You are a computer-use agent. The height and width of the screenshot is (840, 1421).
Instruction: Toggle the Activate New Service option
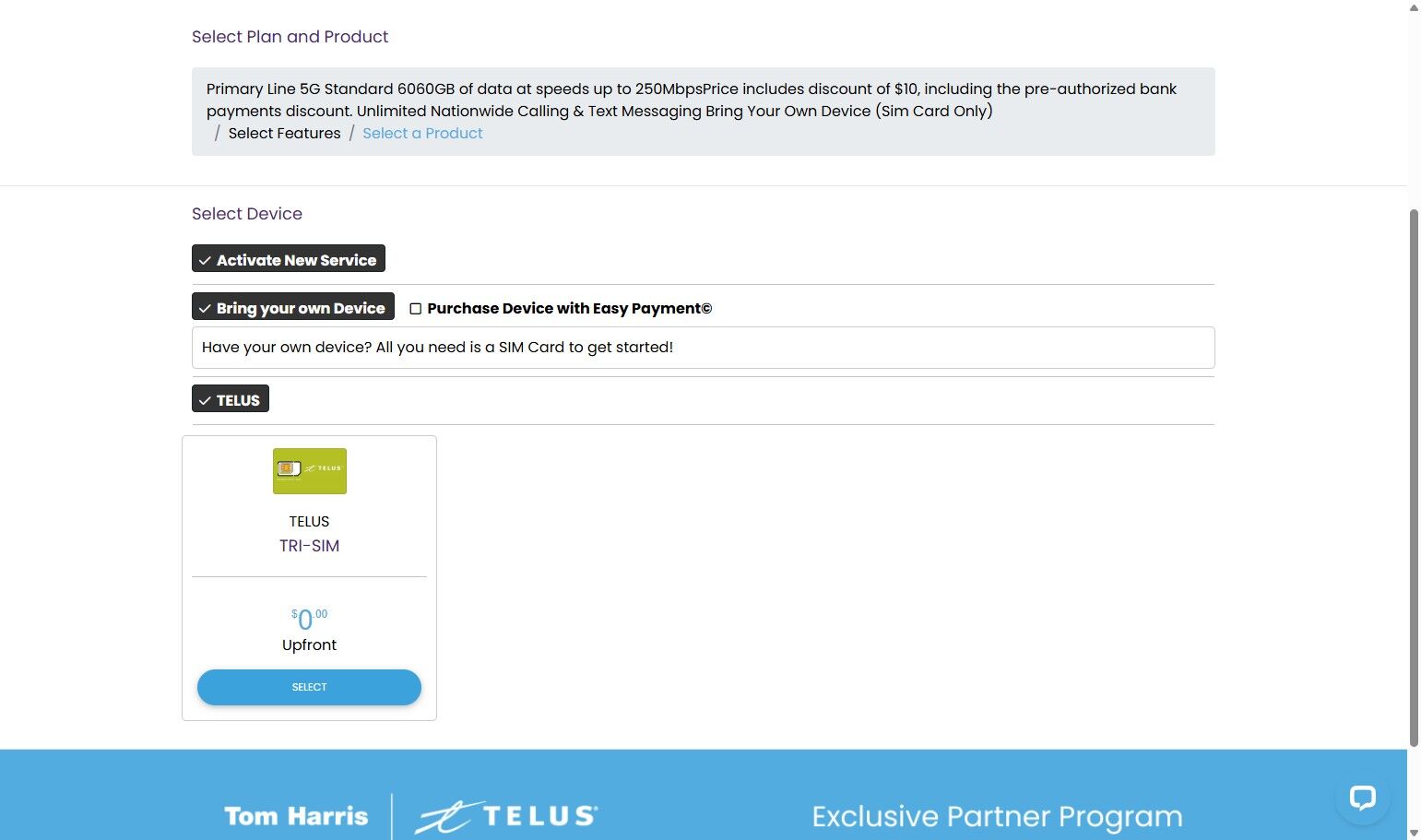tap(289, 259)
